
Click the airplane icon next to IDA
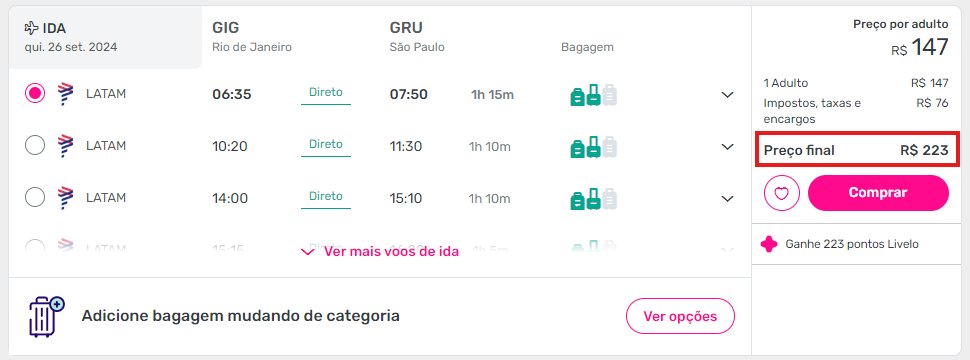tap(31, 28)
